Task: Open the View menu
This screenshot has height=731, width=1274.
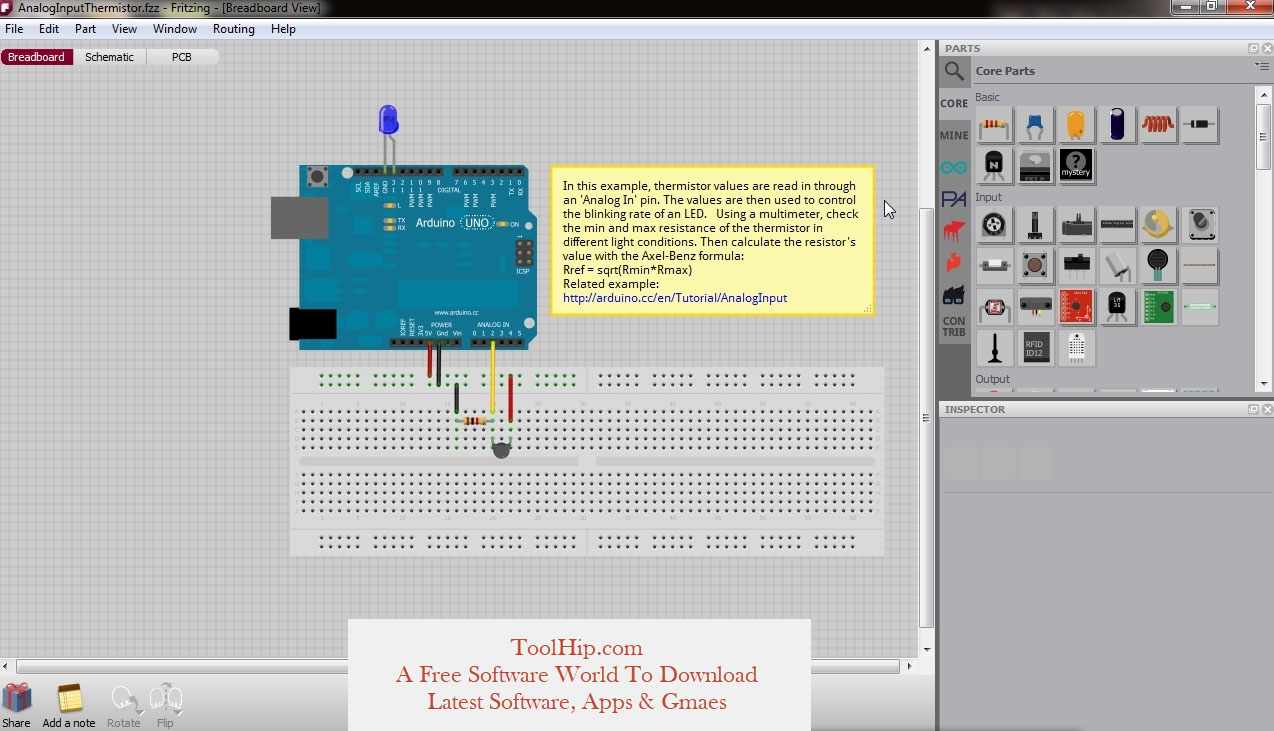Action: tap(124, 29)
